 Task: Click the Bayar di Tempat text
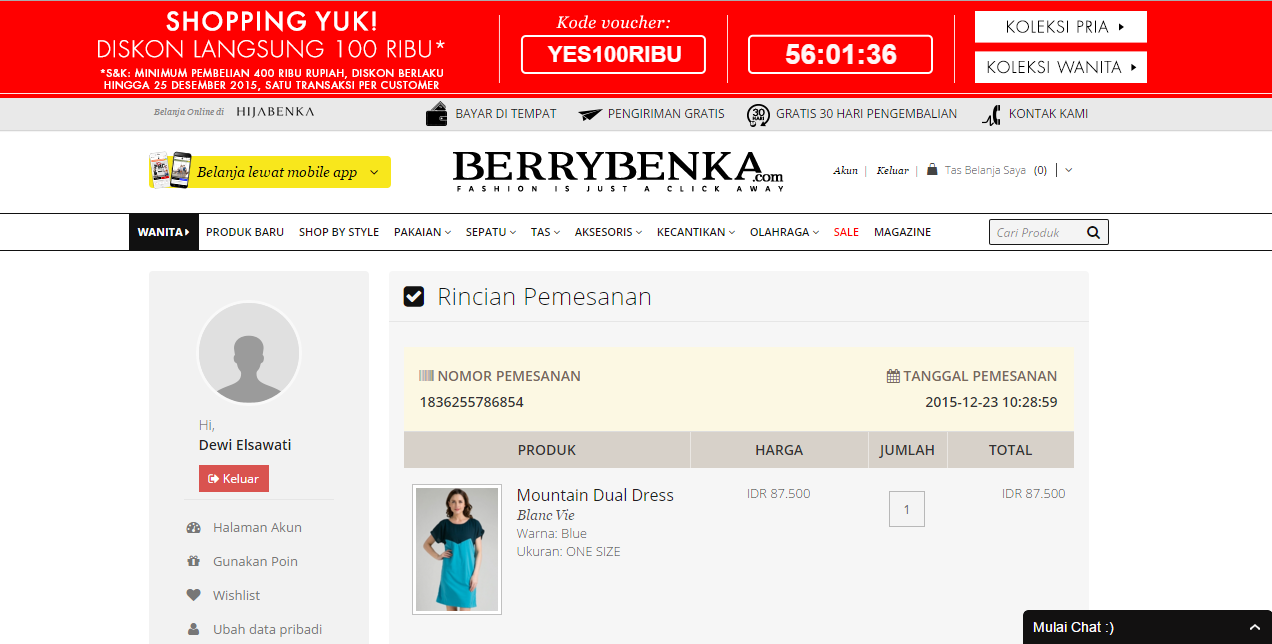[506, 114]
